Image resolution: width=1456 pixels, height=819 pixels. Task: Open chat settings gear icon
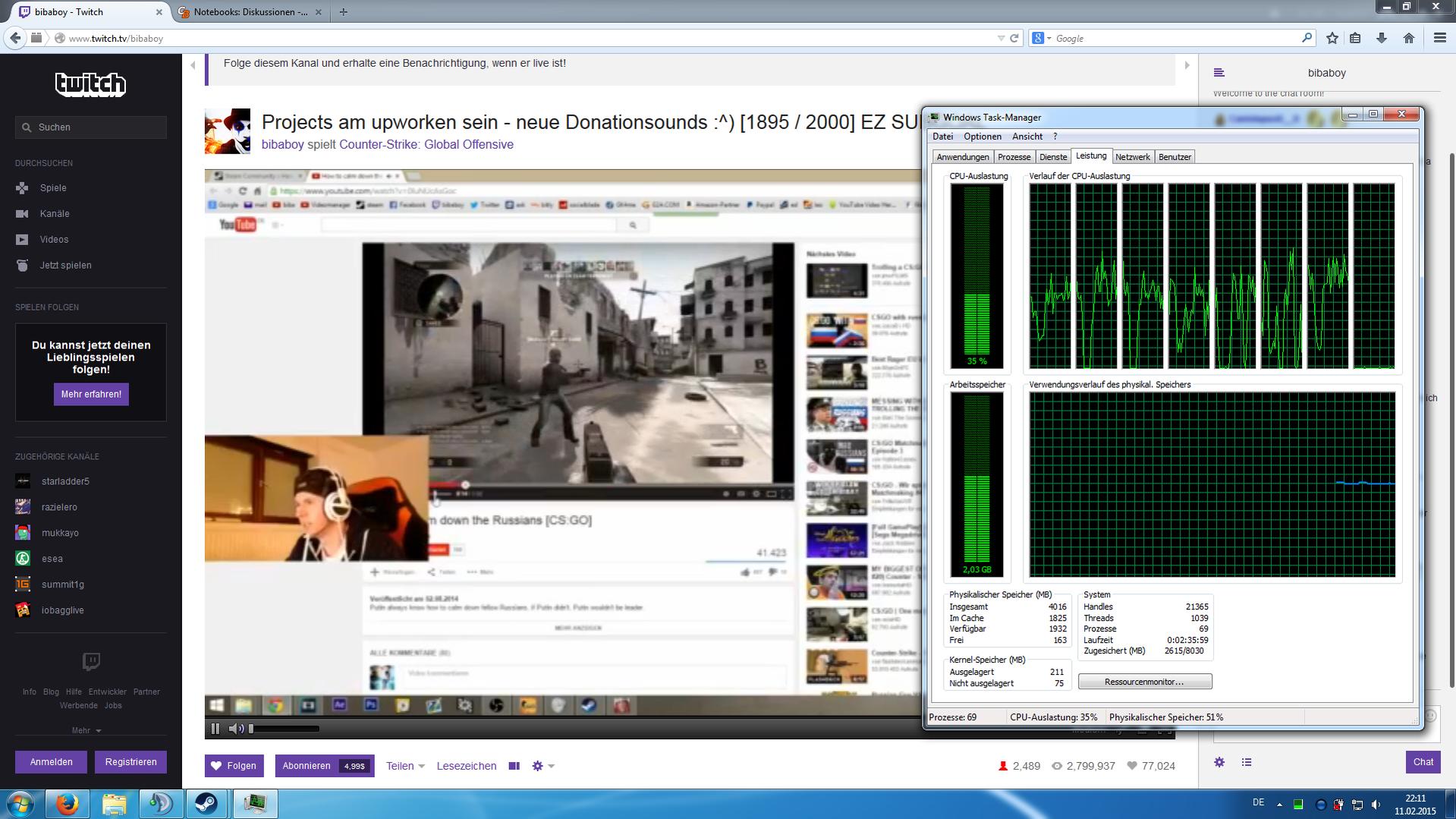click(1219, 762)
